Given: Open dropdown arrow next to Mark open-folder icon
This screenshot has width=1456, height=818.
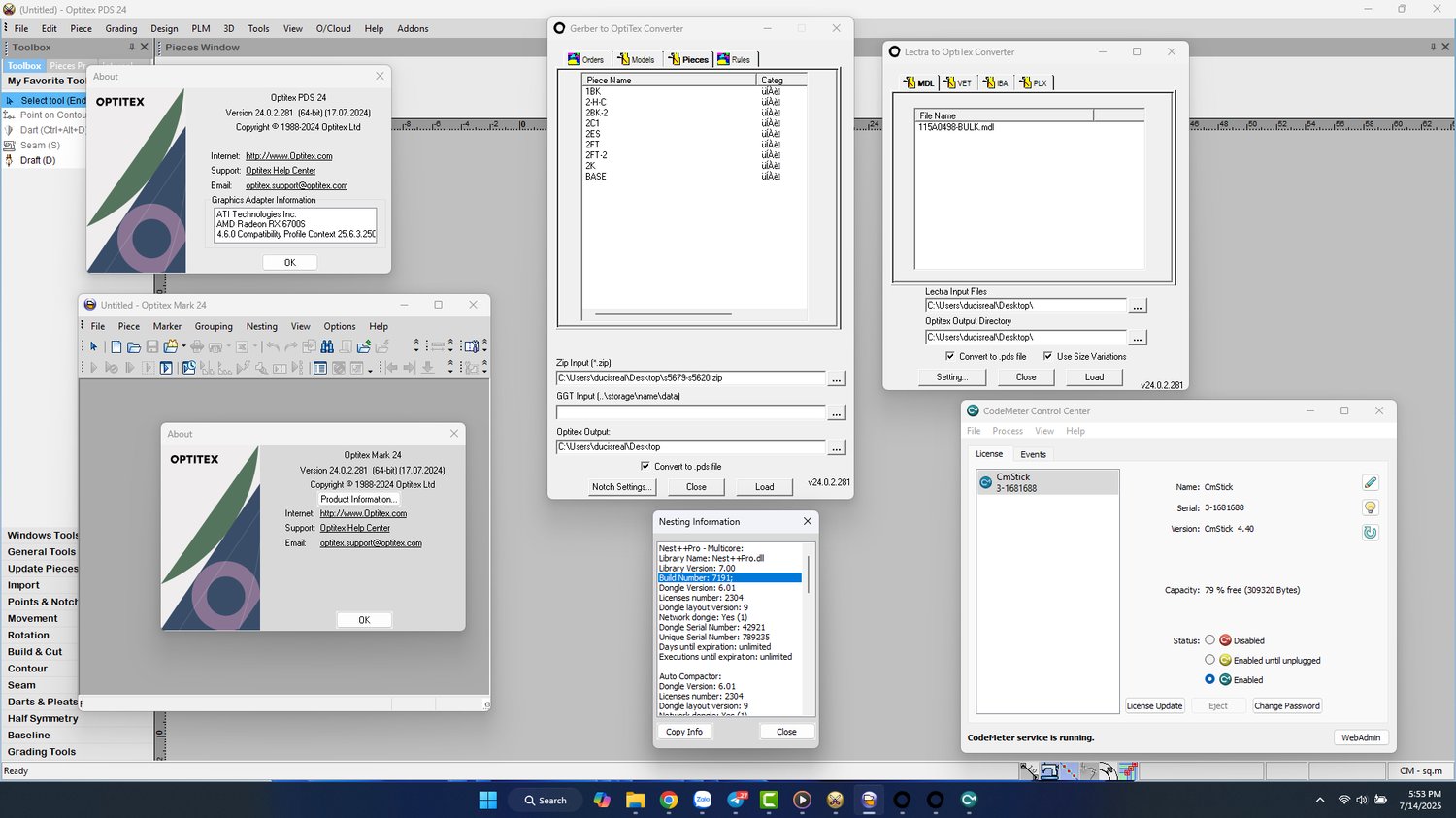Looking at the screenshot, I should click(x=183, y=346).
